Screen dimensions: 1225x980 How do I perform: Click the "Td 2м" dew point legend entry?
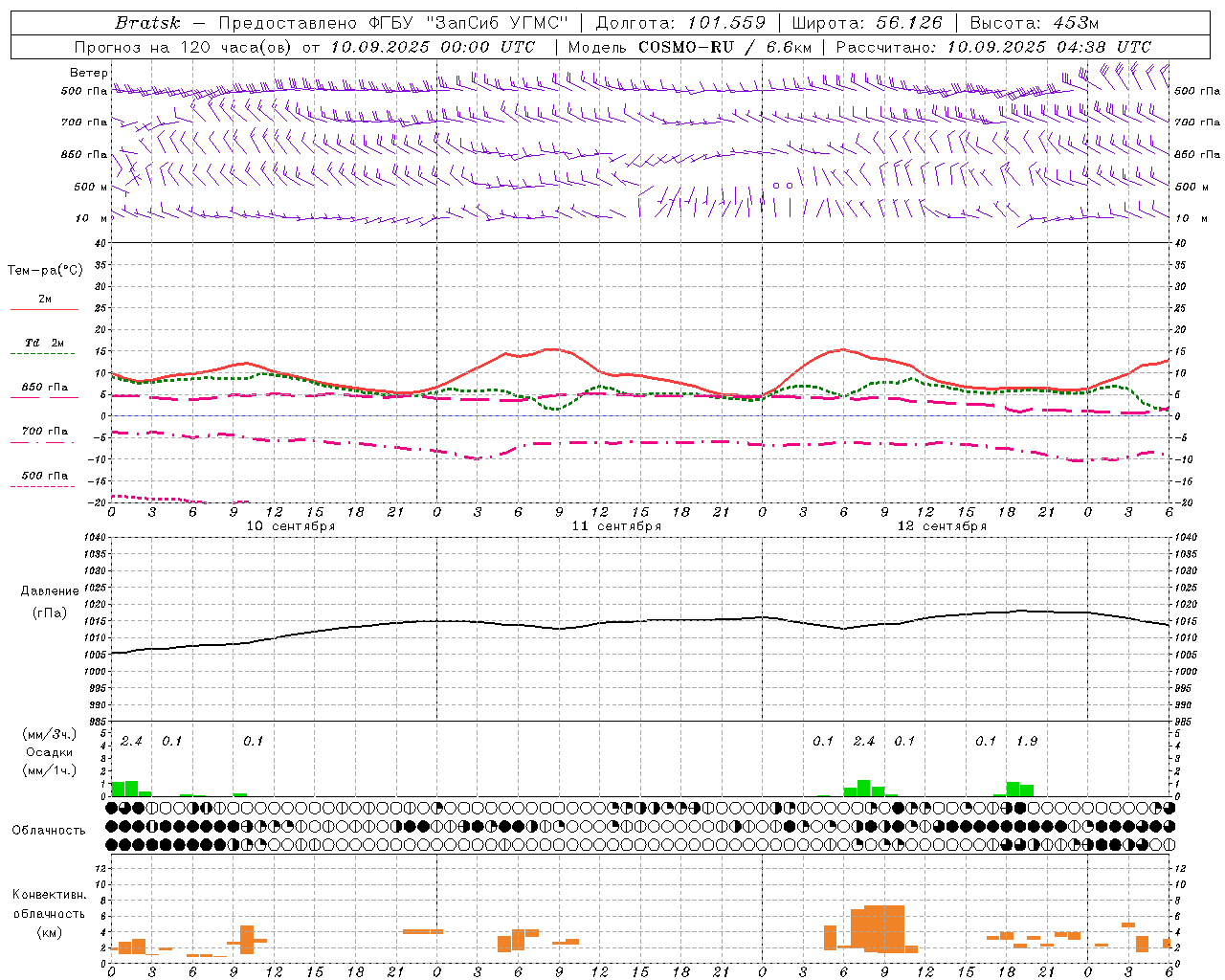pyautogui.click(x=45, y=343)
